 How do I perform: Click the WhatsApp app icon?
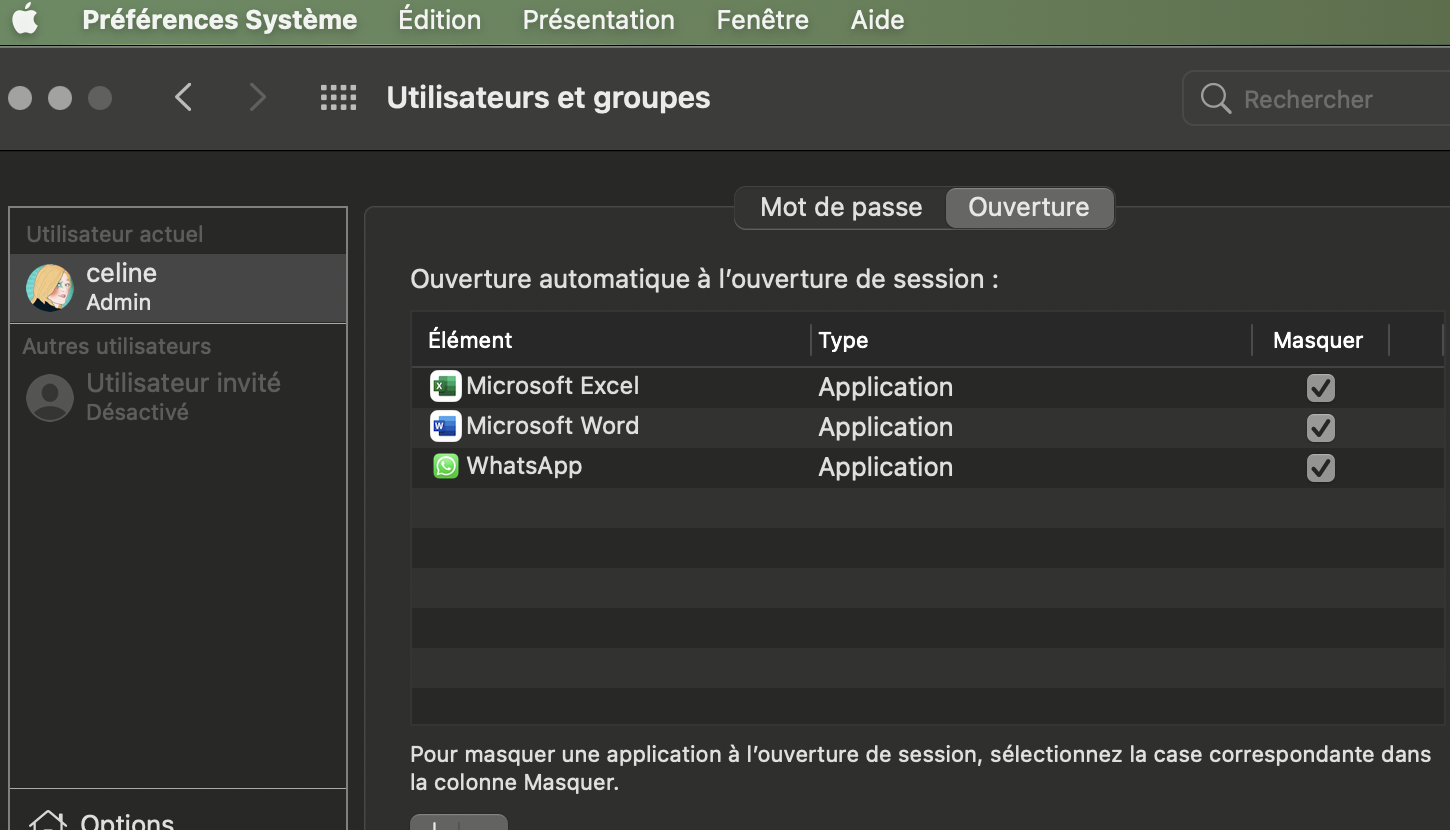tap(445, 466)
